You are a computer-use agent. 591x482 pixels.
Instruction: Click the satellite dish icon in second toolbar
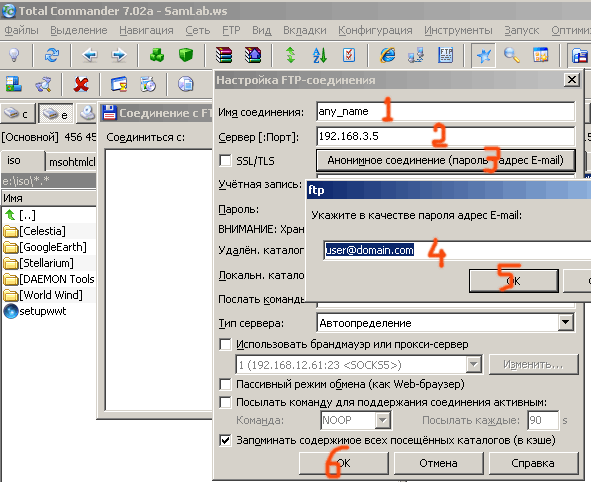pyautogui.click(x=43, y=84)
